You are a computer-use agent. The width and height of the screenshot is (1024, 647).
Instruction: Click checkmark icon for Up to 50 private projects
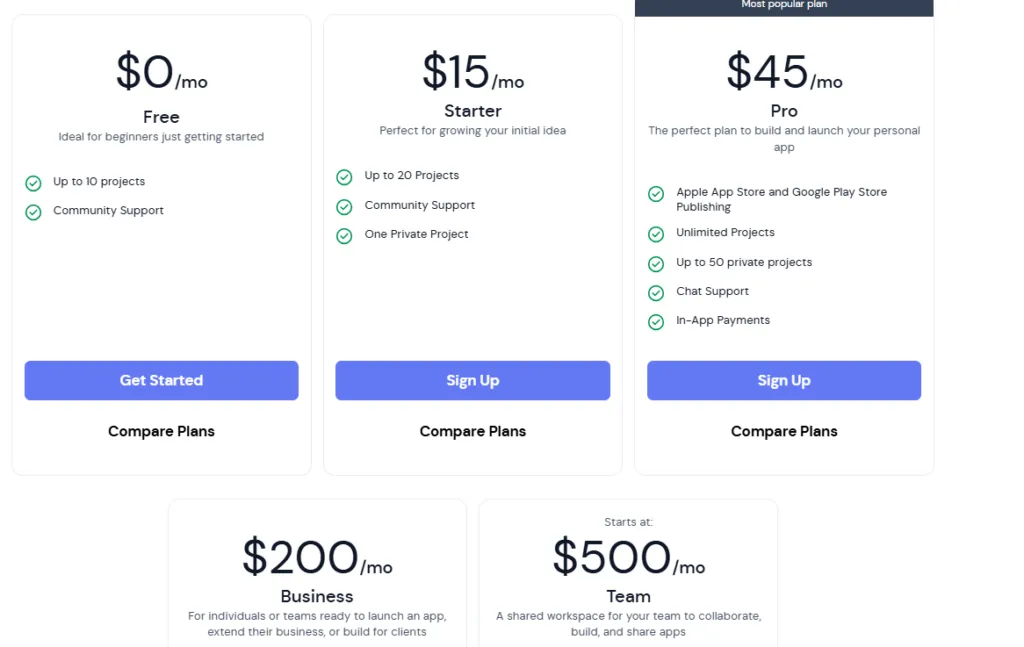(x=656, y=264)
